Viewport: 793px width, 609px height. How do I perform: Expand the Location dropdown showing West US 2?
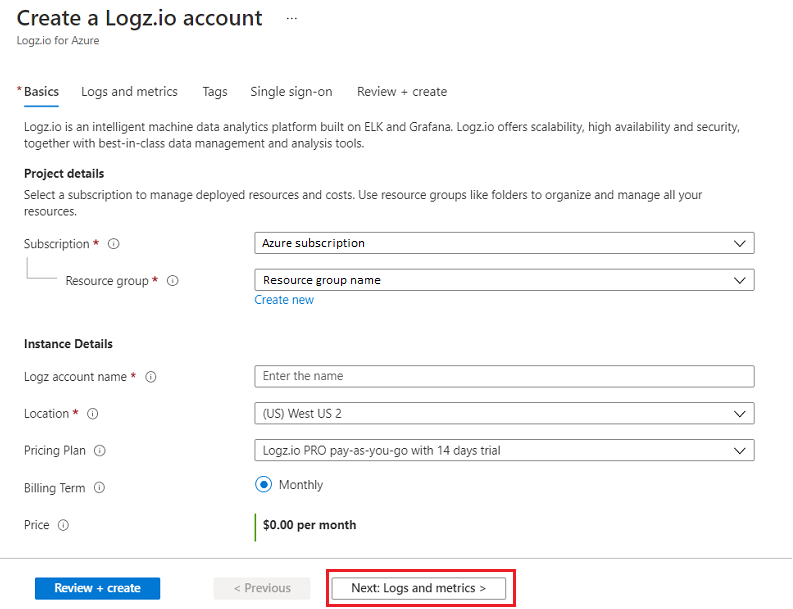pos(504,413)
